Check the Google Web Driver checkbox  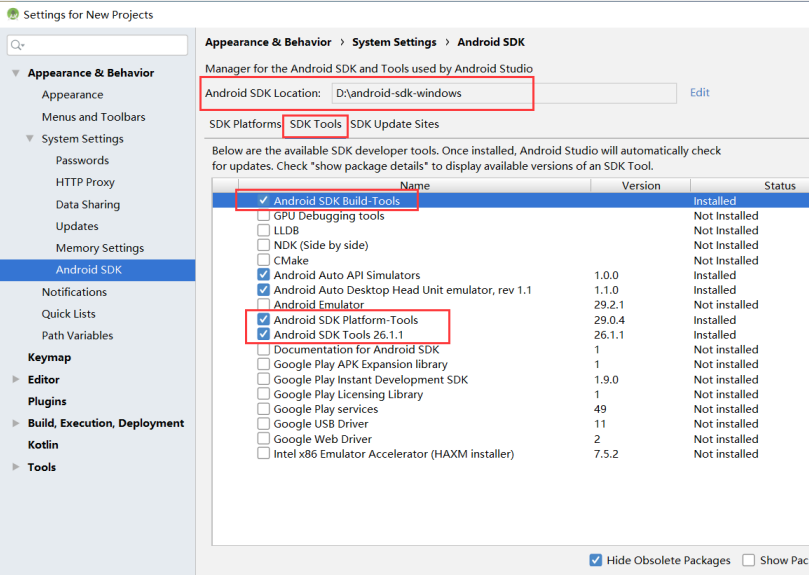tap(264, 439)
